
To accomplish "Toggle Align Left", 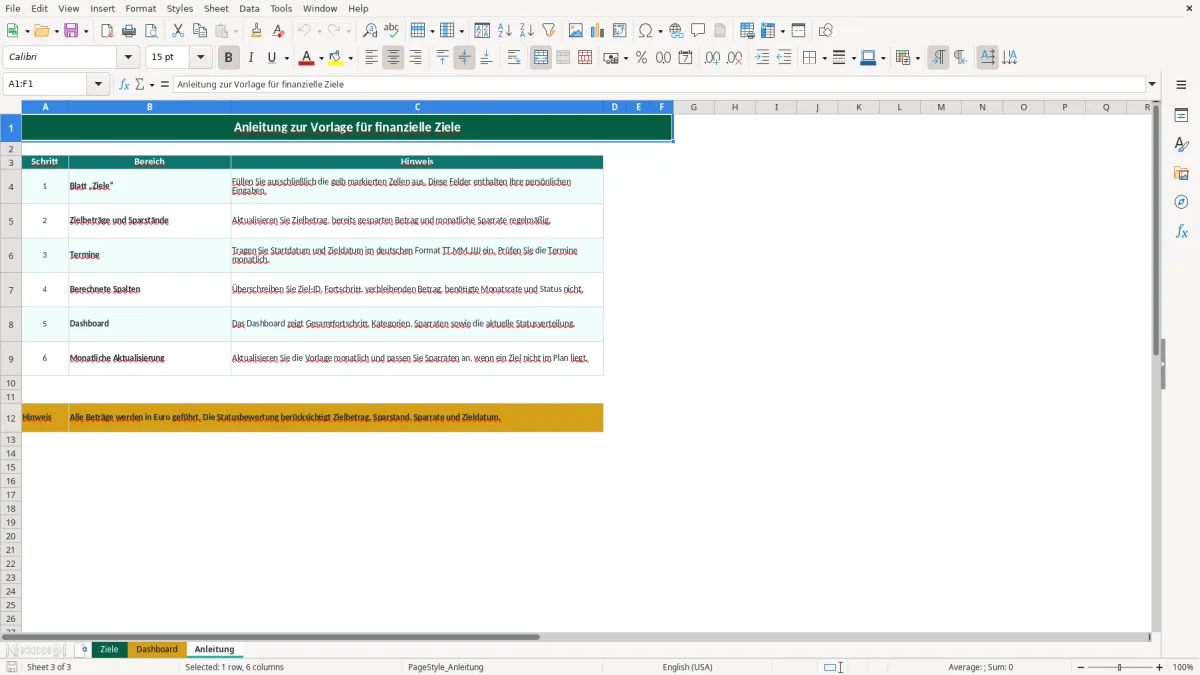I will (371, 58).
